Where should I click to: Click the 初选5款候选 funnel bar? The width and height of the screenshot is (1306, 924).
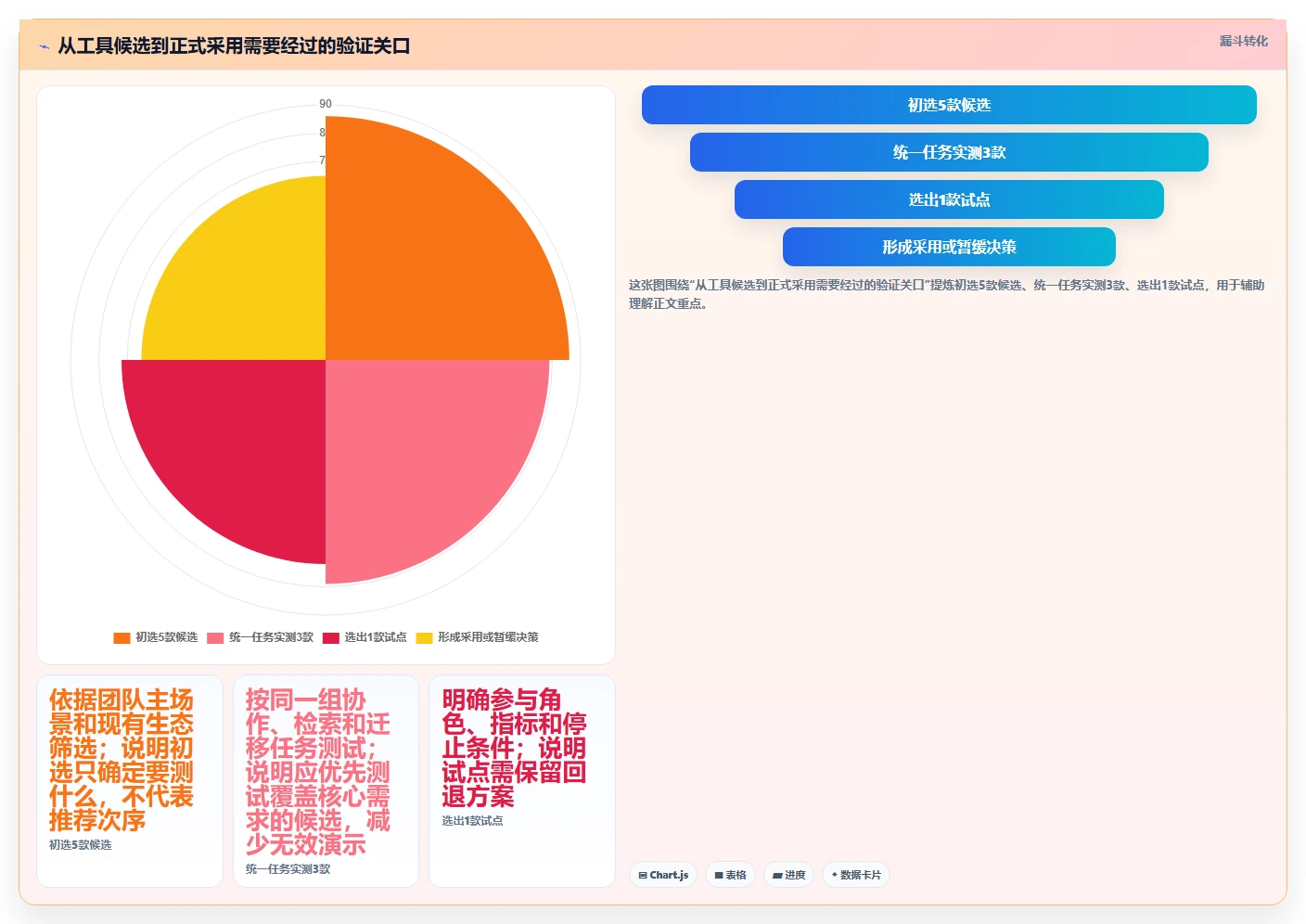point(949,105)
